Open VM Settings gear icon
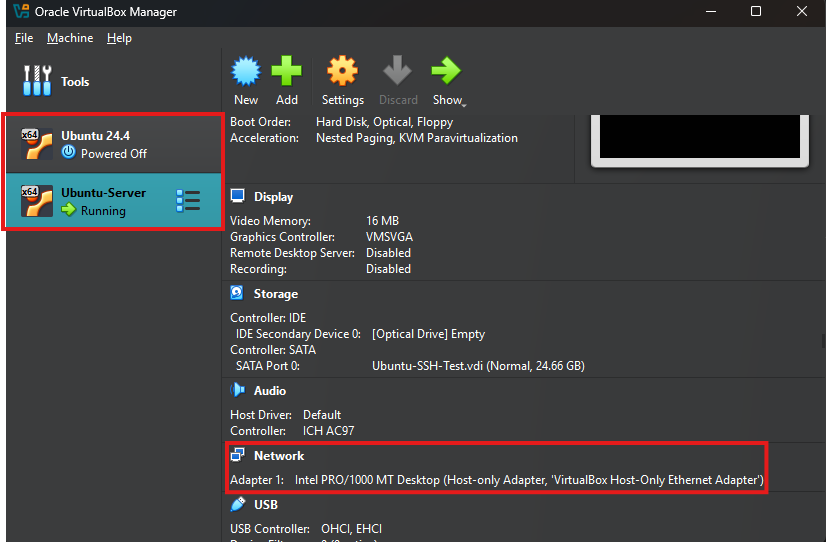The height and width of the screenshot is (542, 826). click(342, 72)
